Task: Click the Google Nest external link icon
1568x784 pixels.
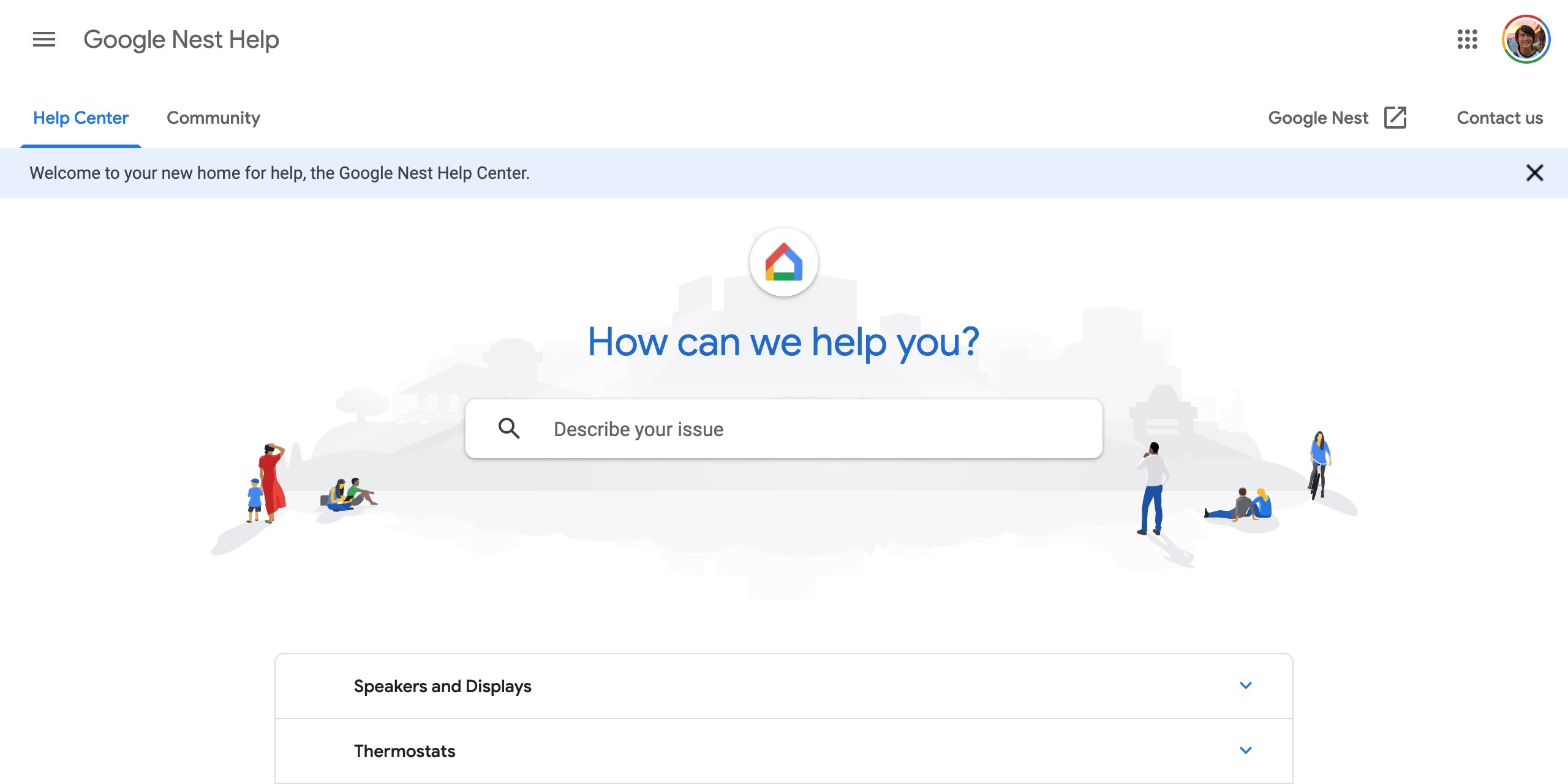Action: point(1395,118)
